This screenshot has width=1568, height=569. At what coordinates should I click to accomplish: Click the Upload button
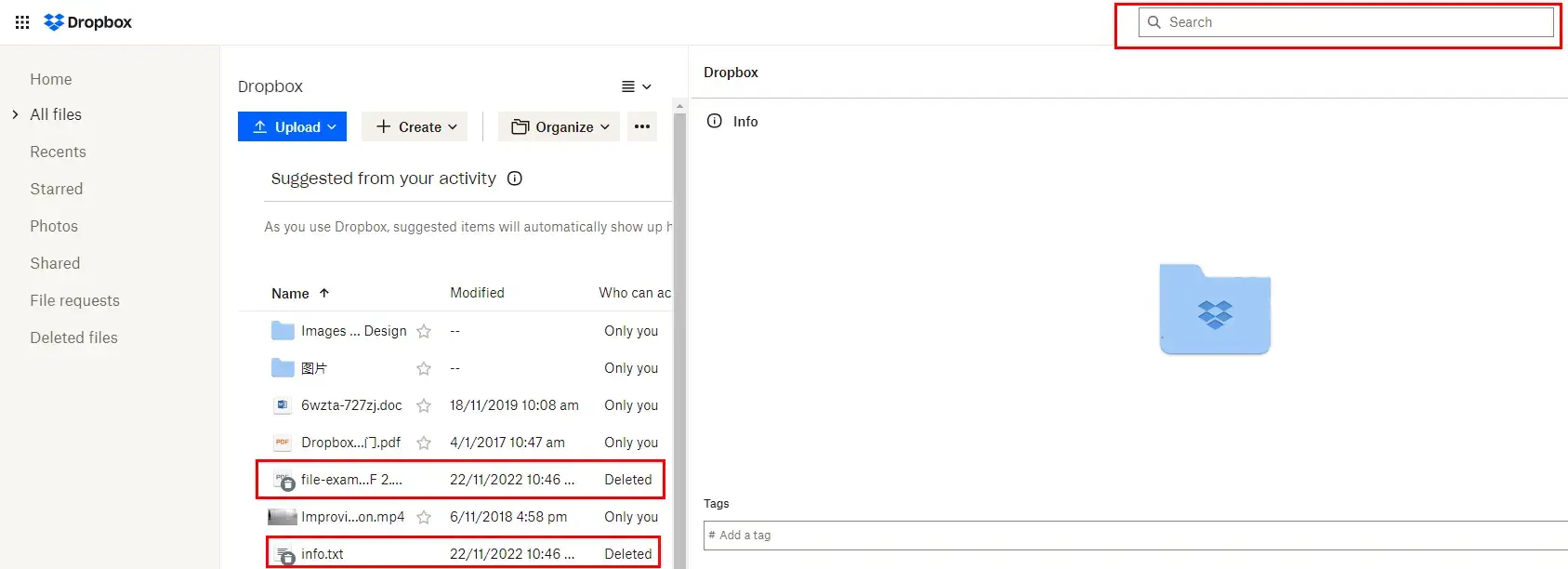pos(292,126)
